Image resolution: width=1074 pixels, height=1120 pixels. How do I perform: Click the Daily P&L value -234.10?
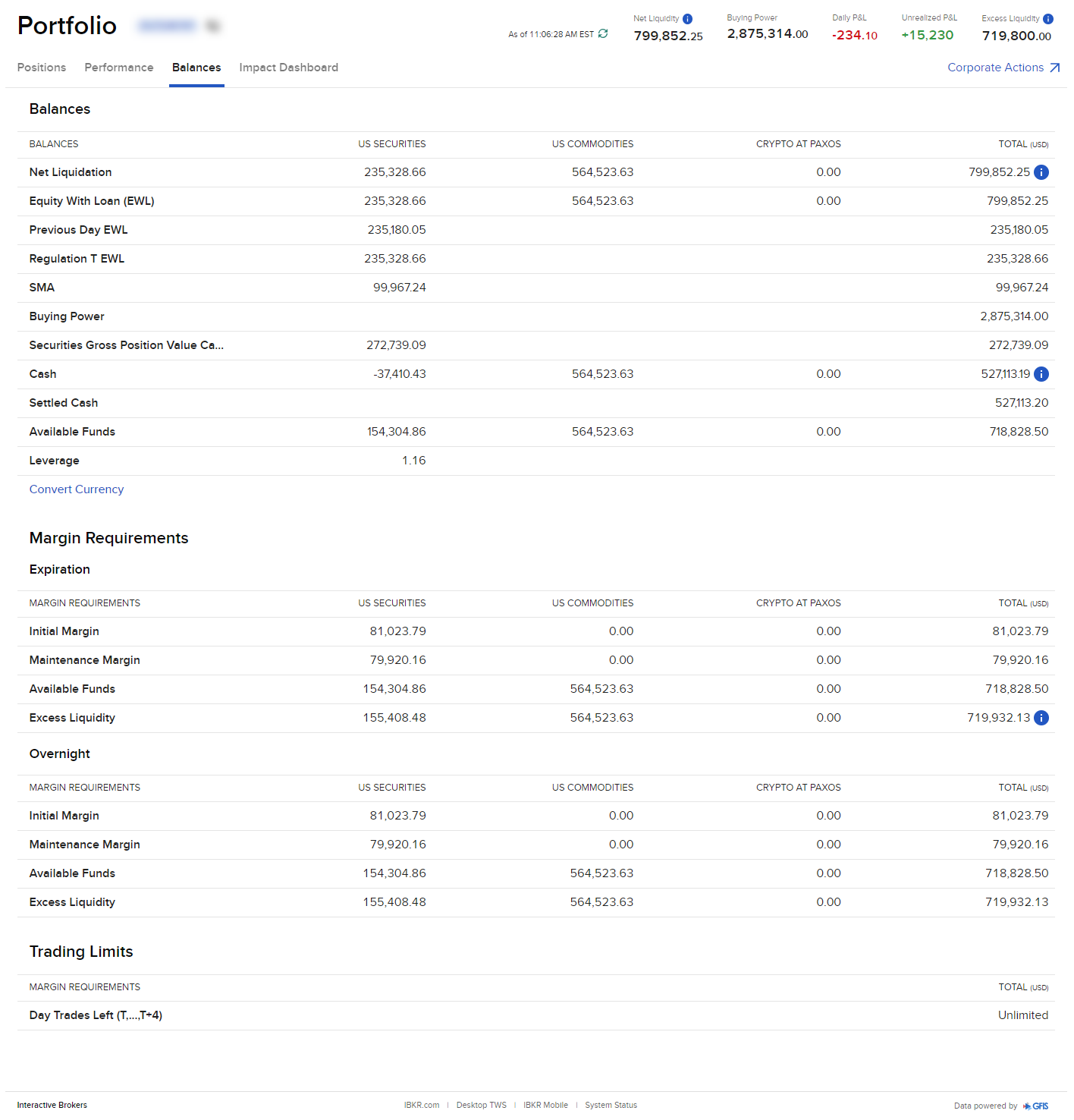[x=855, y=35]
